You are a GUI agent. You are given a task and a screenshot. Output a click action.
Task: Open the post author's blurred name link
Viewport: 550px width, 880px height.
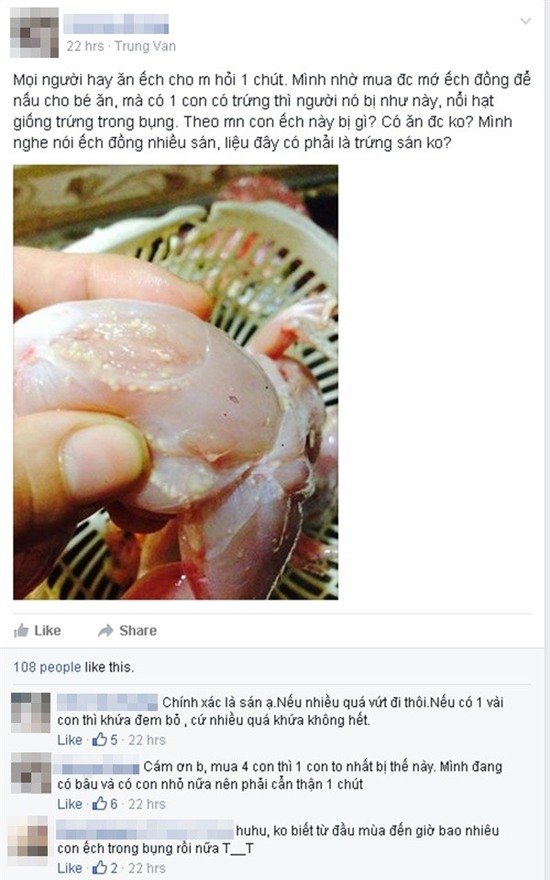(116, 24)
